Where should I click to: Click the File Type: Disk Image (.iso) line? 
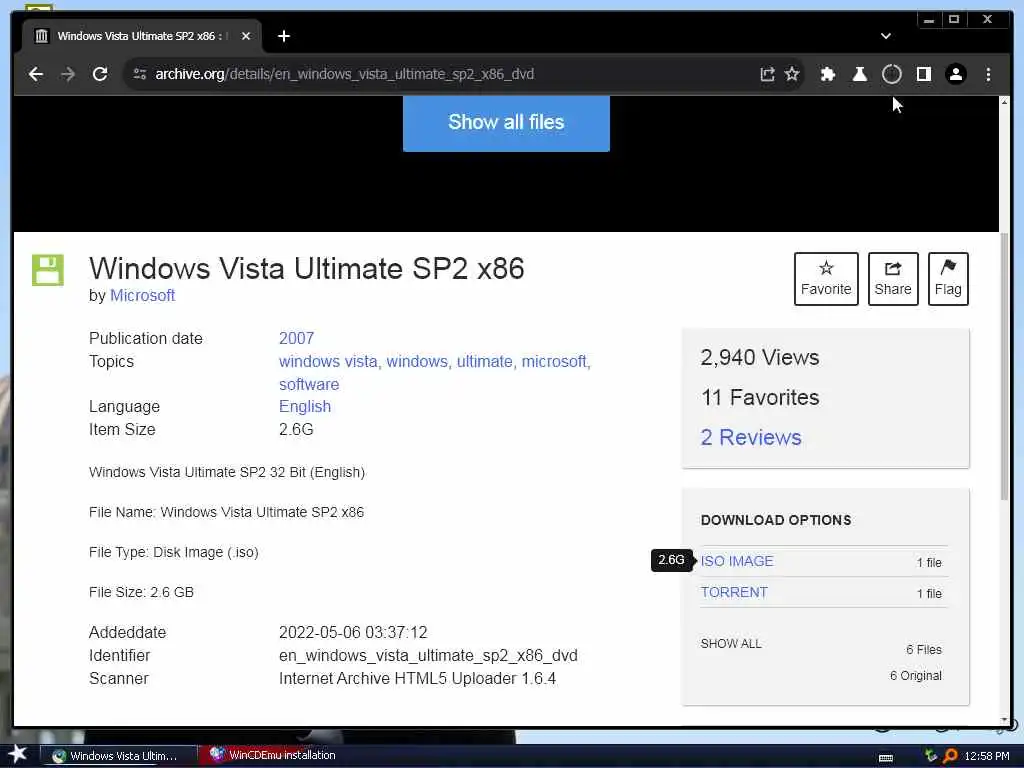pos(174,552)
